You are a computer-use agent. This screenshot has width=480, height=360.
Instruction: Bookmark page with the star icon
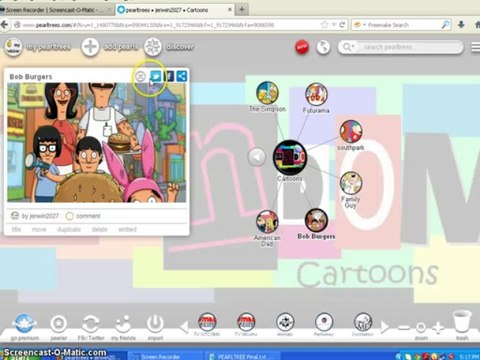tap(324, 25)
